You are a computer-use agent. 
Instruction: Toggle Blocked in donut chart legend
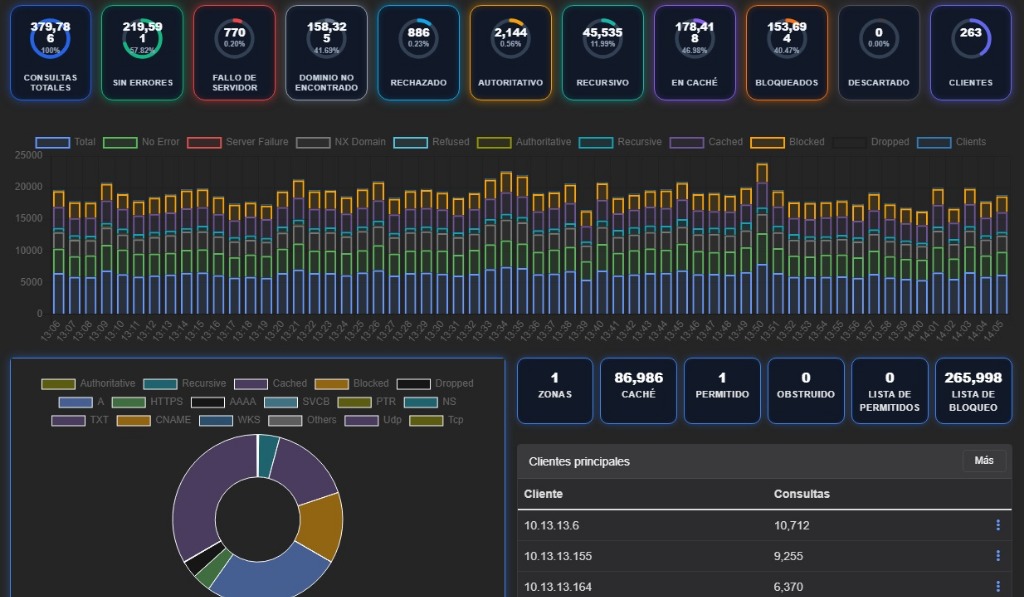pyautogui.click(x=351, y=383)
